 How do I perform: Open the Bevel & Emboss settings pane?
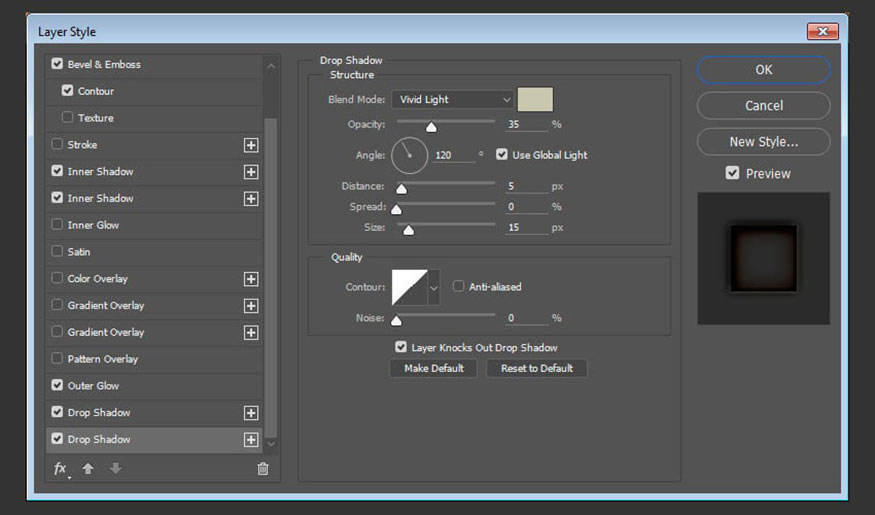click(x=104, y=64)
